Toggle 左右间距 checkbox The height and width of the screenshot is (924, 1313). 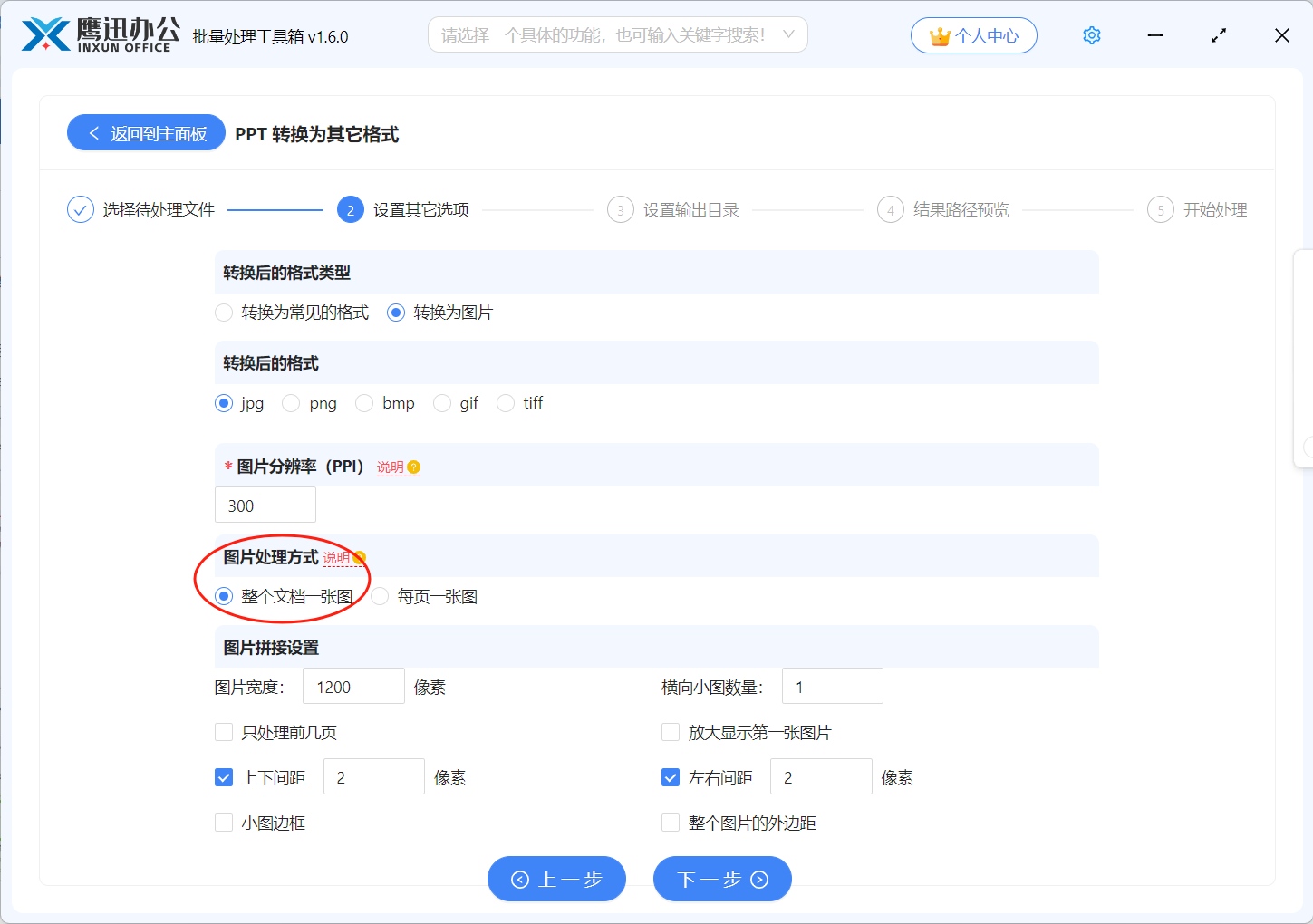[x=671, y=777]
